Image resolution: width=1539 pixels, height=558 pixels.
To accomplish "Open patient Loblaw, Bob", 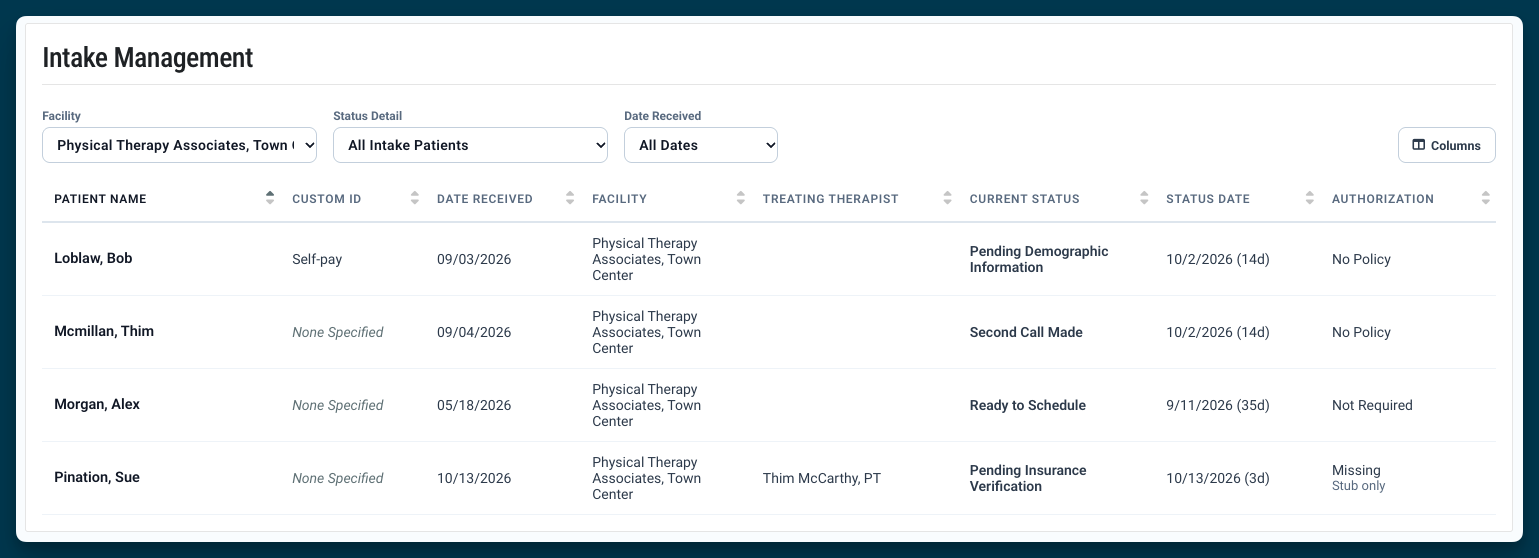I will click(93, 258).
